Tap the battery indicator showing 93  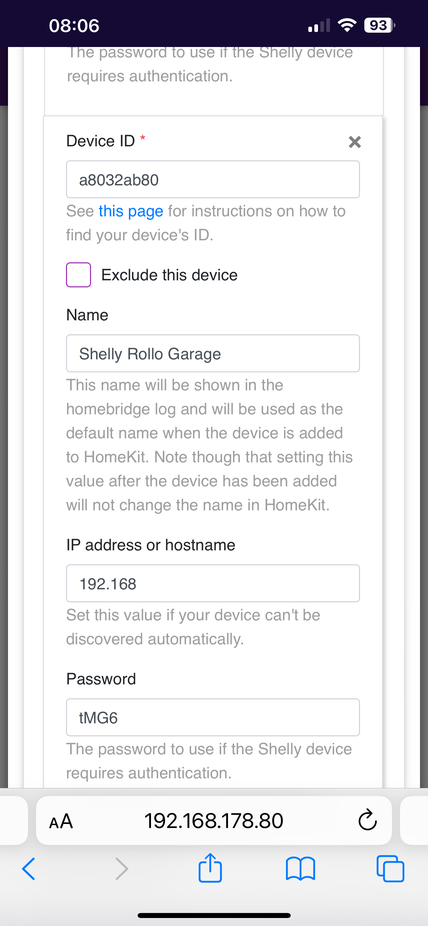pos(380,25)
